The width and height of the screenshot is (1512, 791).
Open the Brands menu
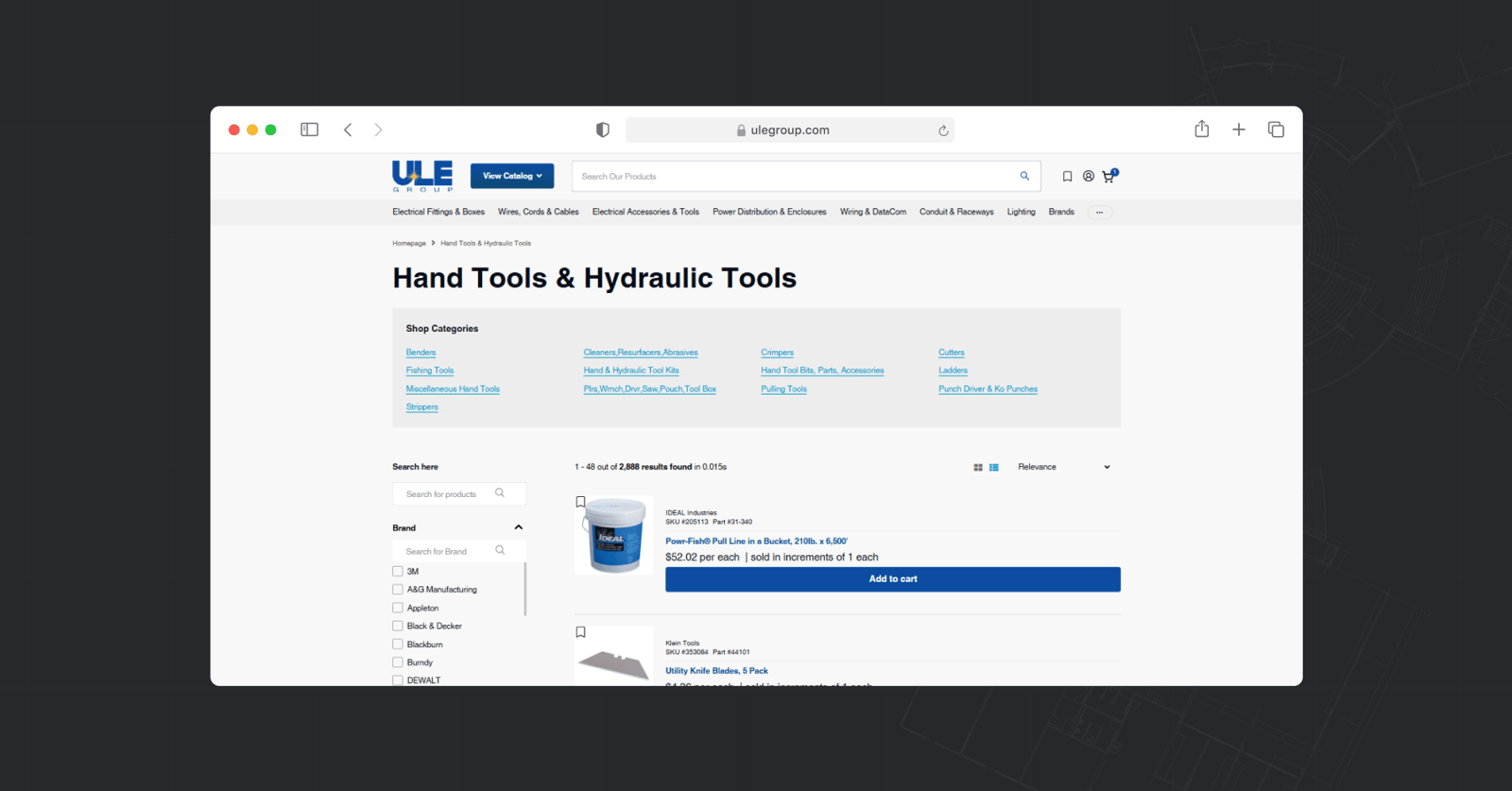(1061, 212)
